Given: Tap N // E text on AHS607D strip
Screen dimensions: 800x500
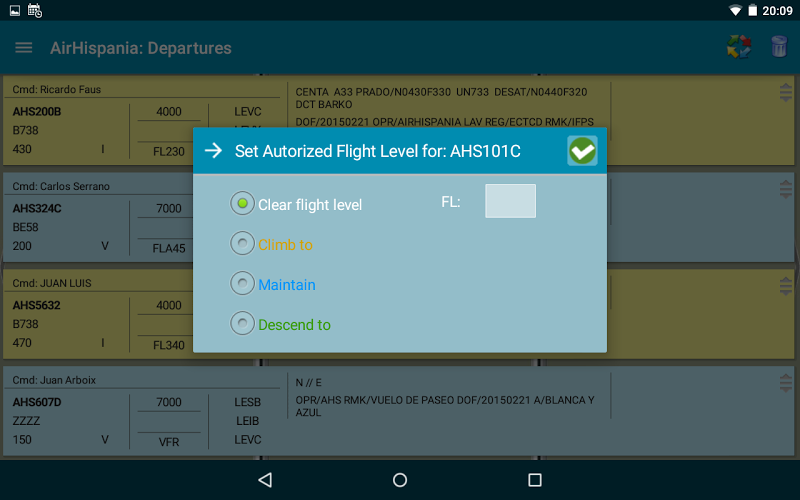Looking at the screenshot, I should point(308,383).
